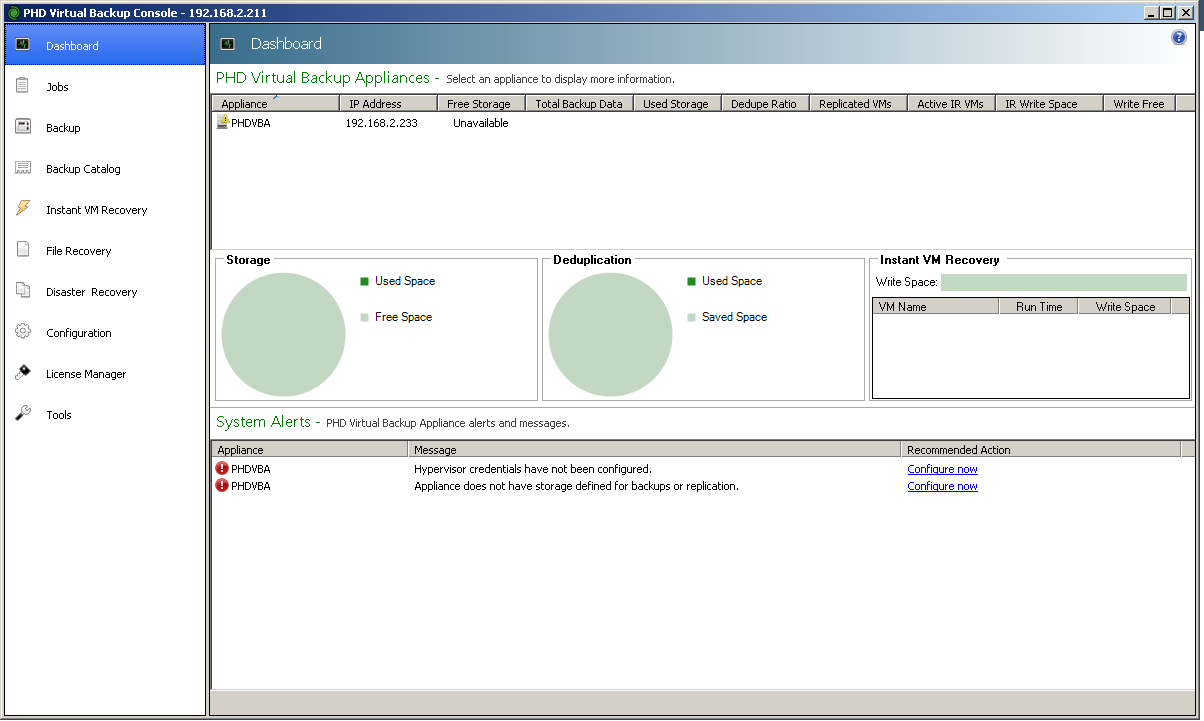Click the Tools wrench icon
The image size is (1204, 721).
pos(23,414)
